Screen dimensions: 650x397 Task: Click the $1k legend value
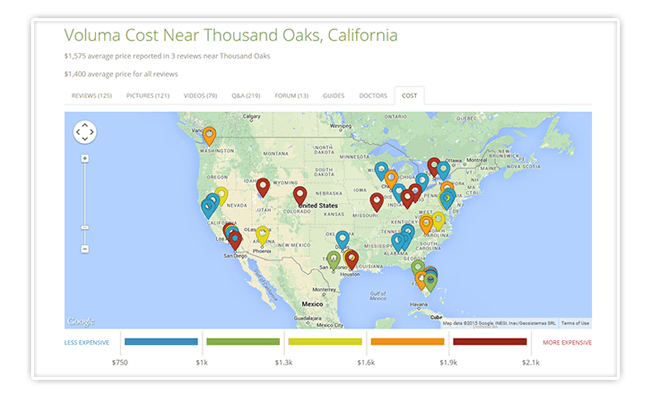pos(202,363)
